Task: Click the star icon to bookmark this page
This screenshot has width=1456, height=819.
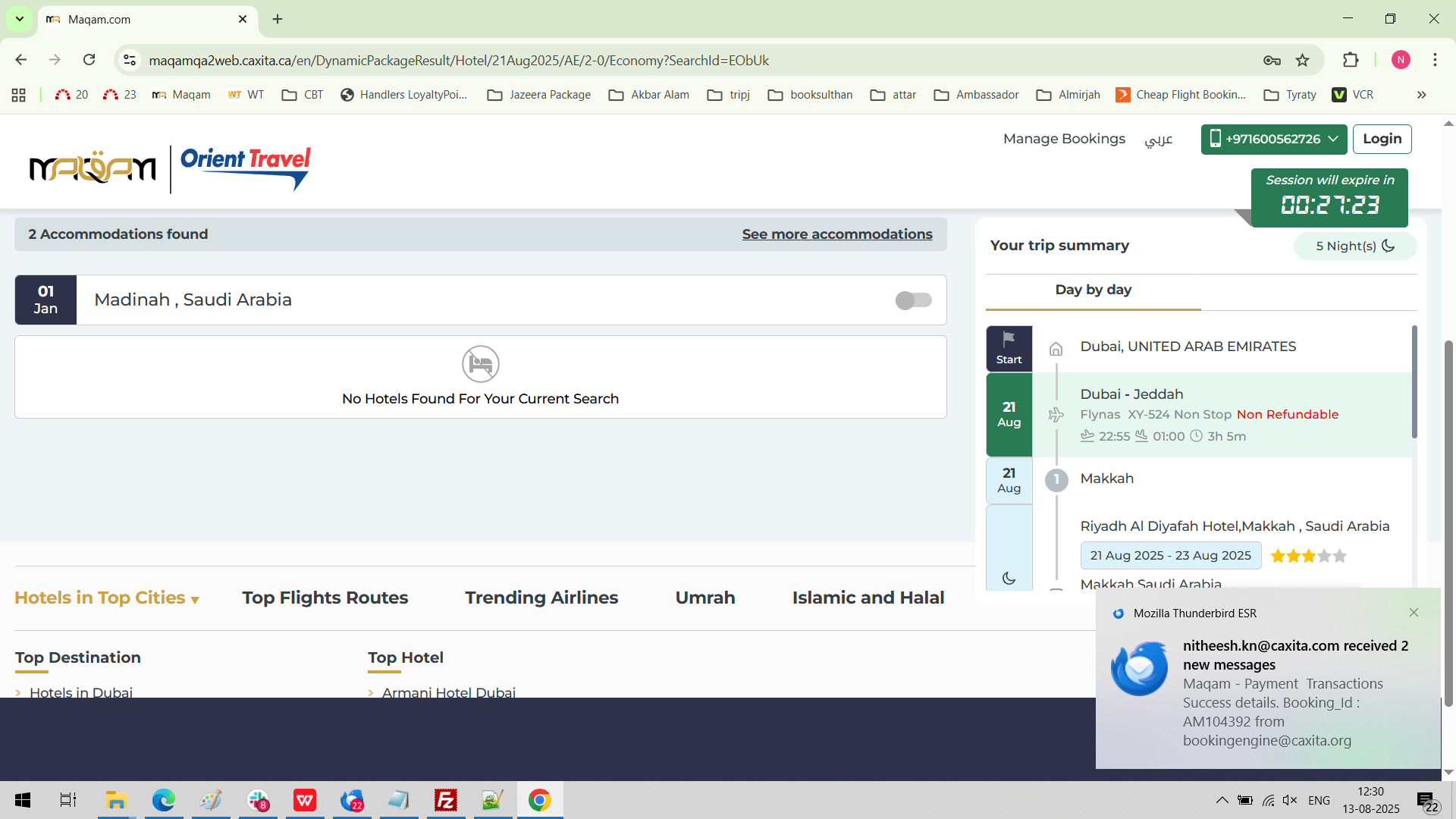Action: click(x=1302, y=61)
